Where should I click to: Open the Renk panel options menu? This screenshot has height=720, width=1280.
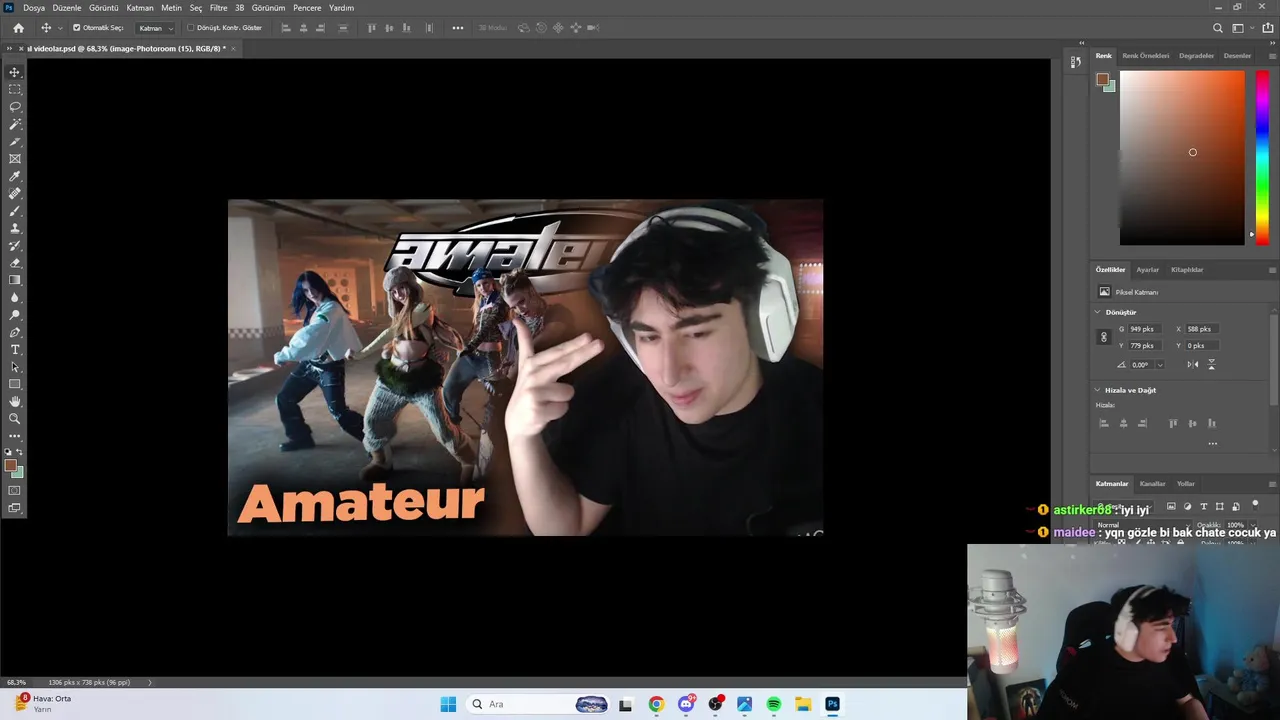click(1272, 56)
